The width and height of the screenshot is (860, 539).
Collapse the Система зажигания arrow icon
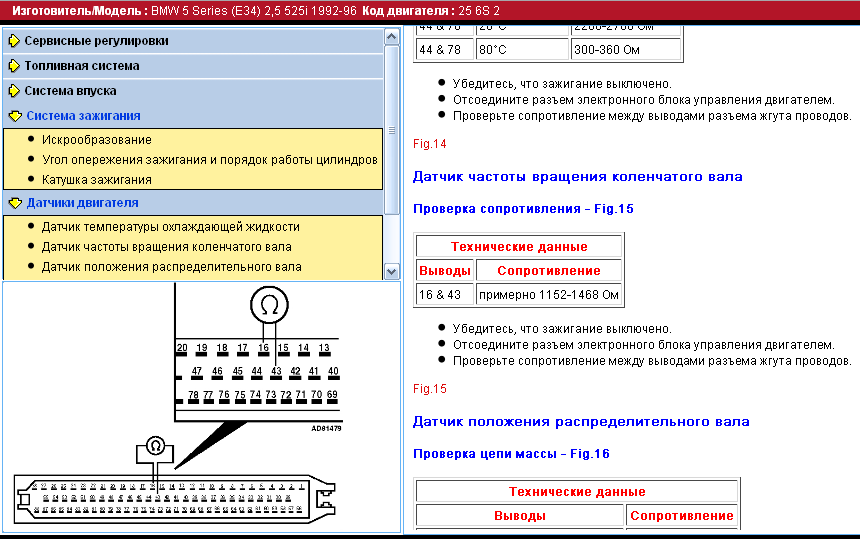coord(15,116)
